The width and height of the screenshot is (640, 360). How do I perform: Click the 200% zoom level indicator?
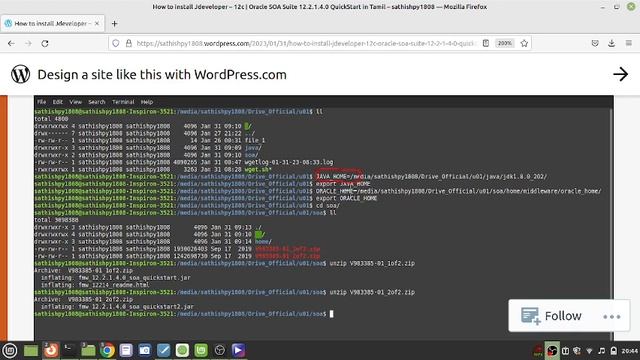pos(505,43)
